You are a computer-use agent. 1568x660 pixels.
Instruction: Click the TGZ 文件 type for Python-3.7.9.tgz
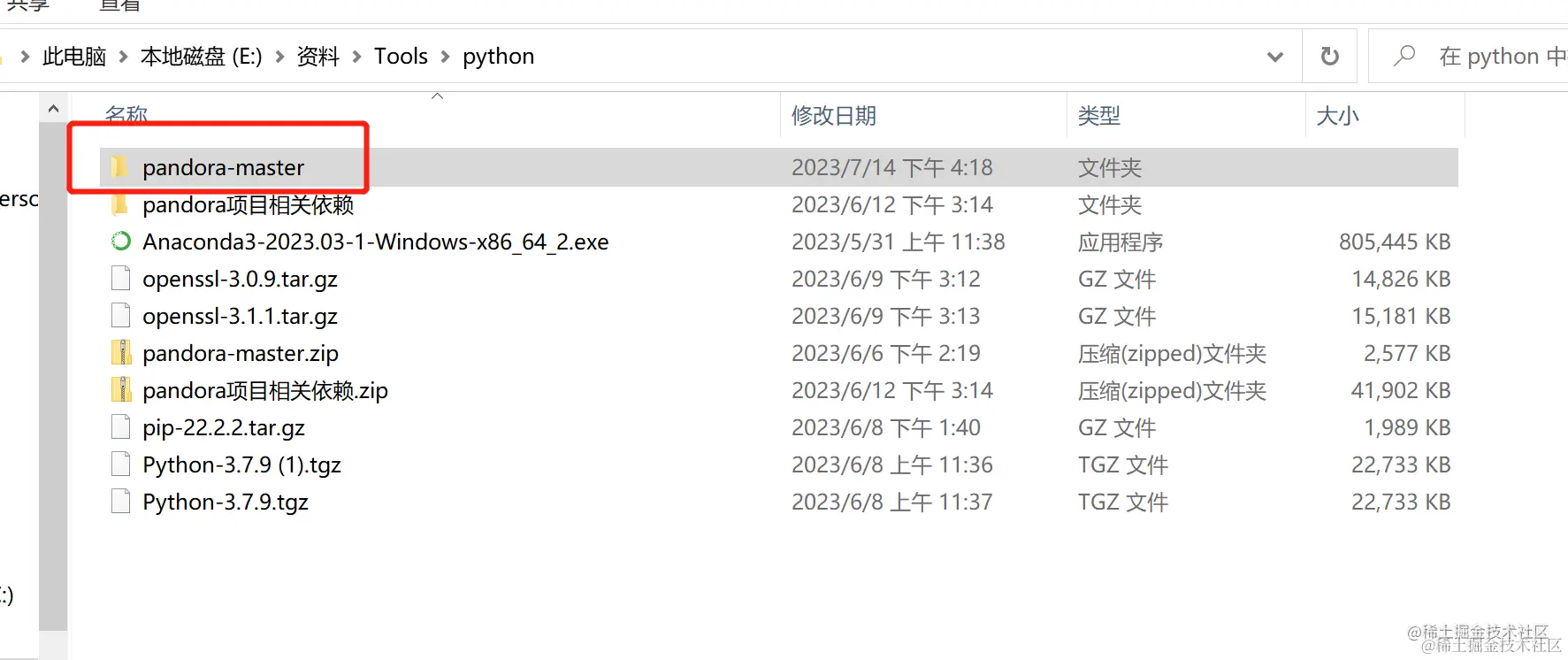(1123, 502)
